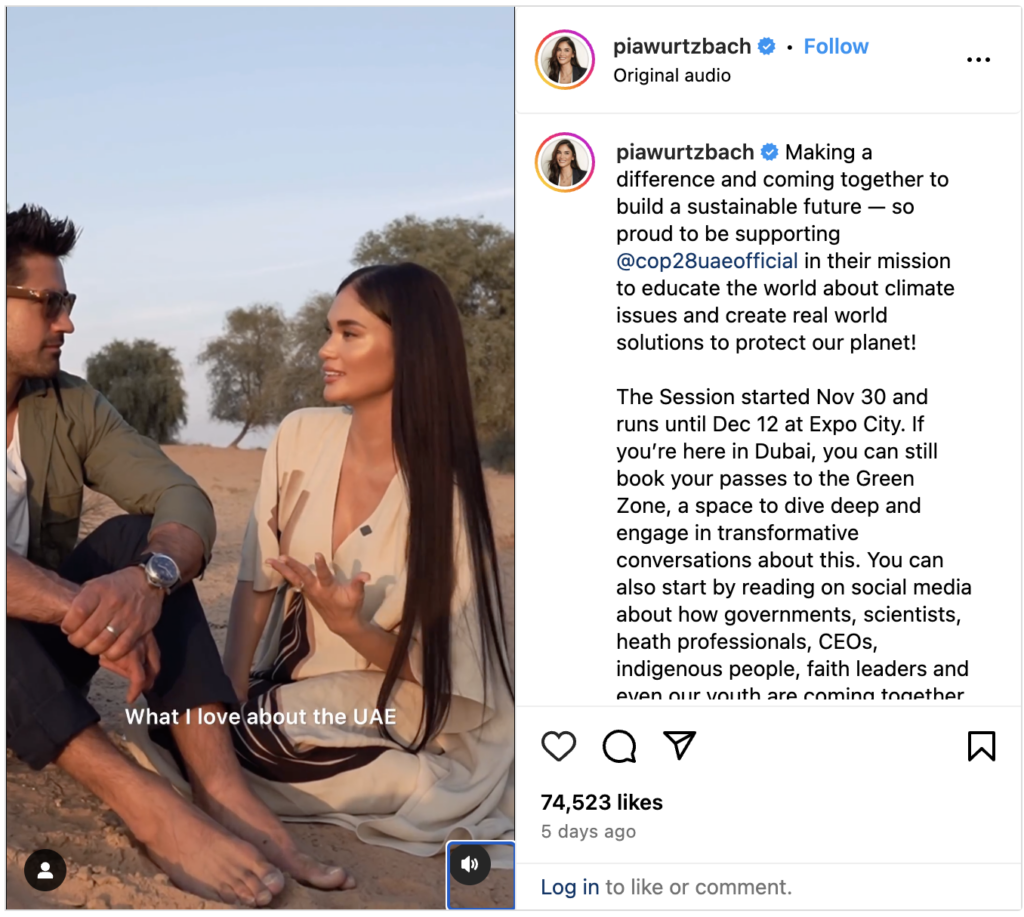Click verified badge in caption username

point(770,152)
